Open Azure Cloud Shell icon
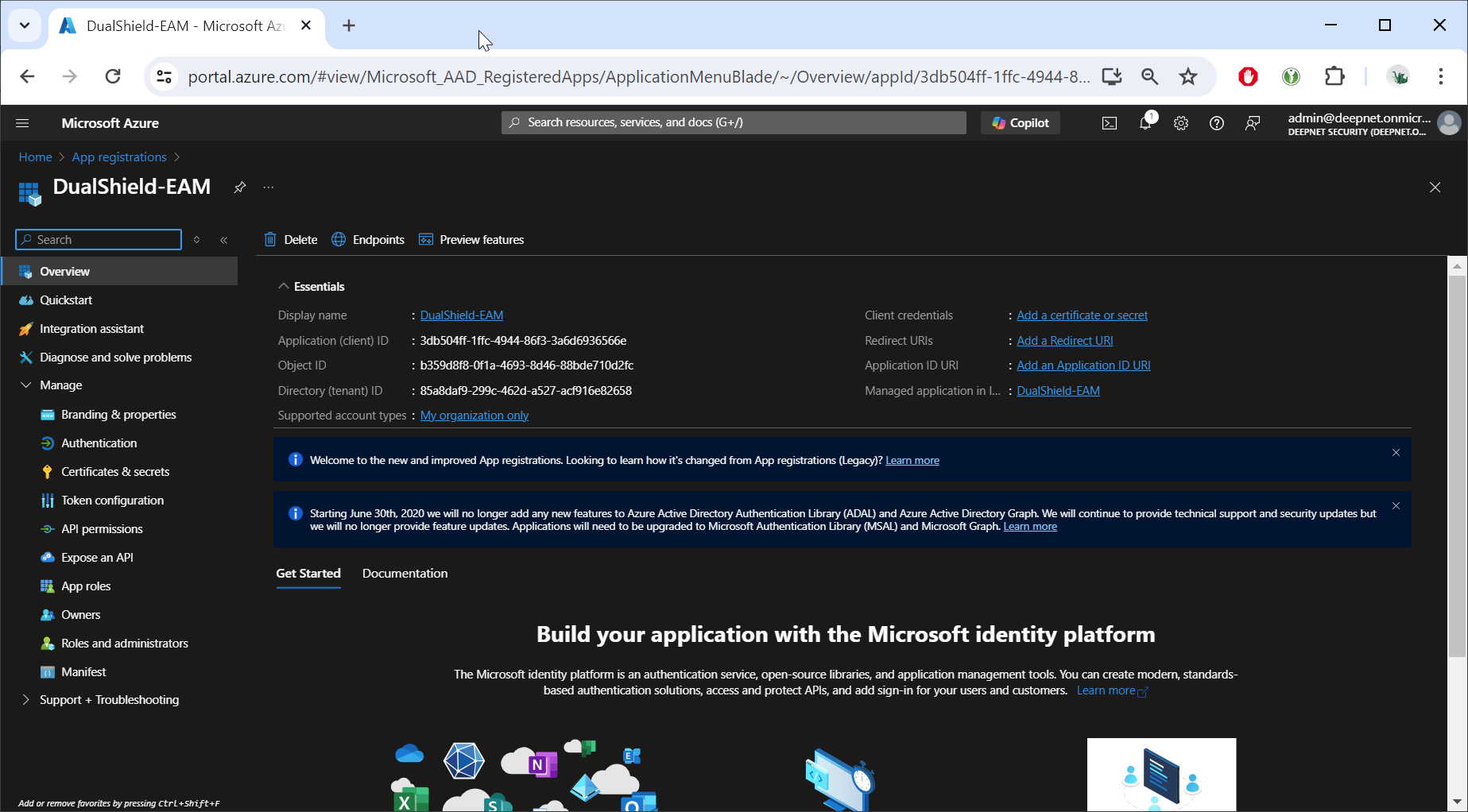Image resolution: width=1468 pixels, height=812 pixels. pos(1109,123)
